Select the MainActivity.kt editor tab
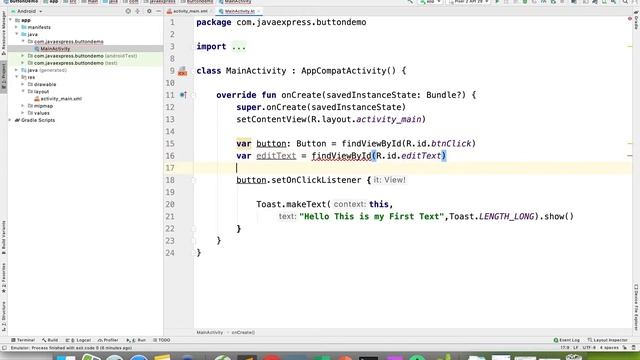 (x=239, y=11)
